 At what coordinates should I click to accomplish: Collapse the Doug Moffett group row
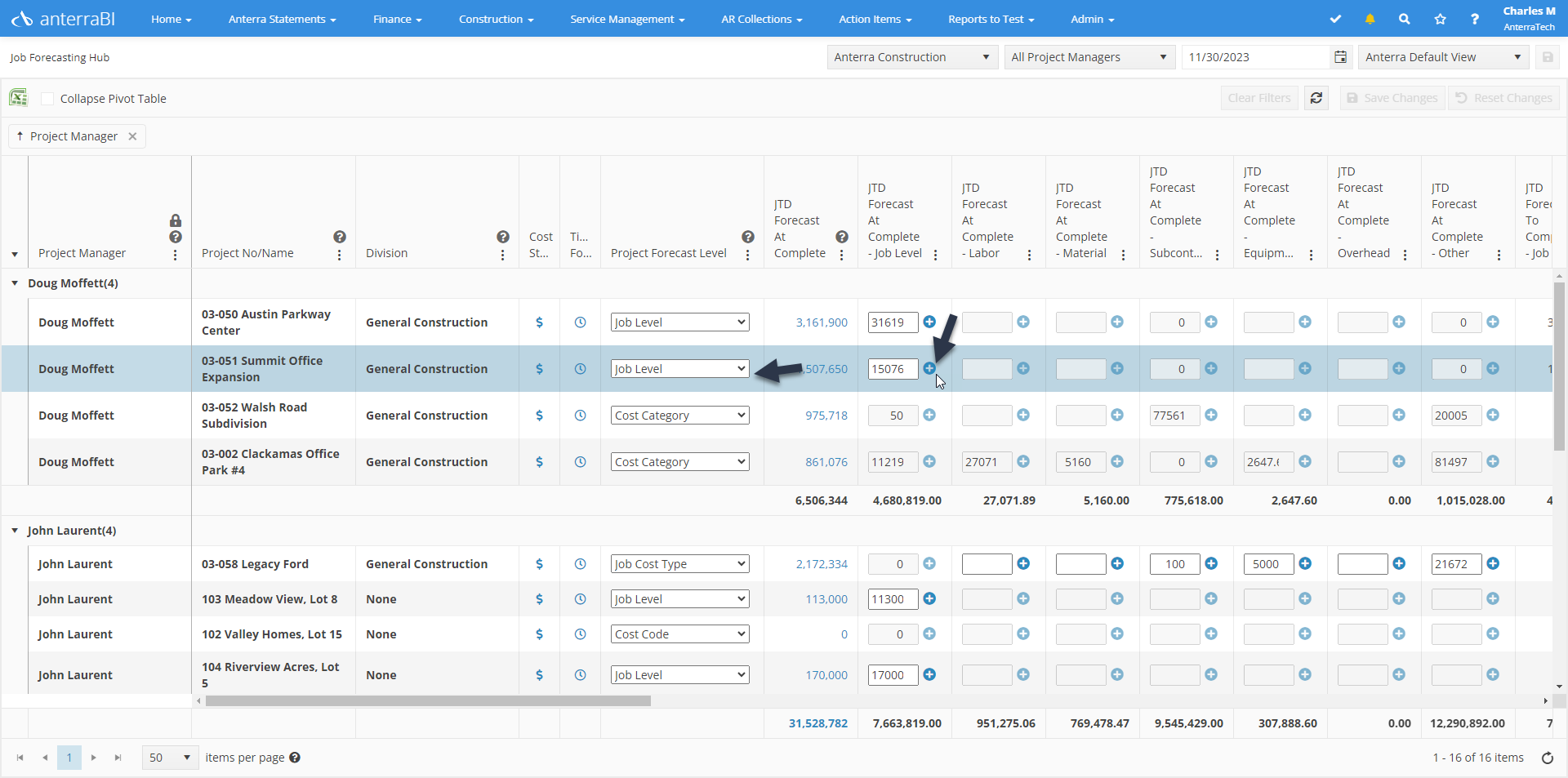click(15, 283)
